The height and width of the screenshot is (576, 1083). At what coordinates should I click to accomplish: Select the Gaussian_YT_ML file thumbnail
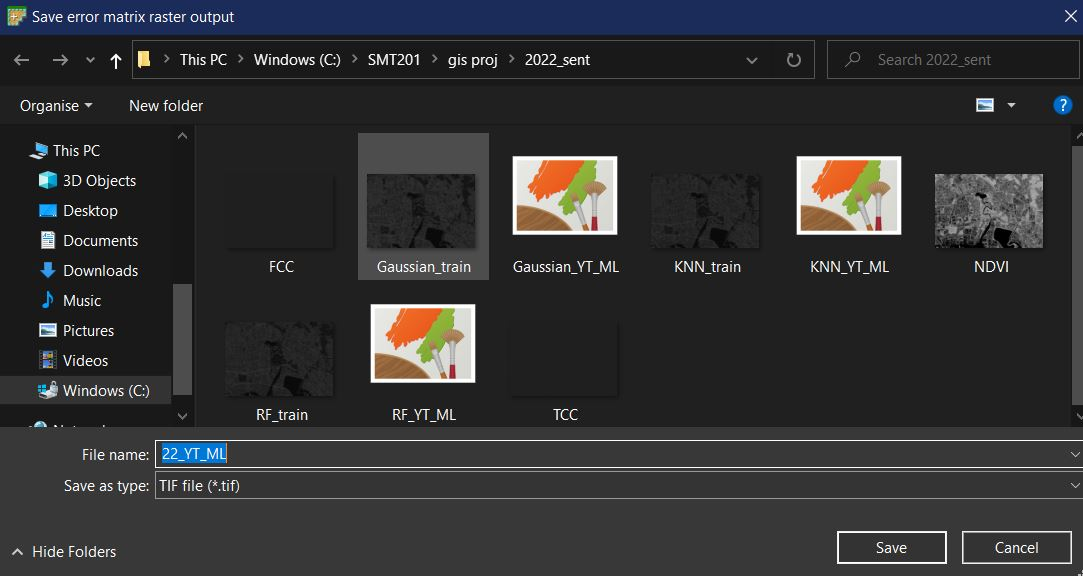click(x=565, y=196)
